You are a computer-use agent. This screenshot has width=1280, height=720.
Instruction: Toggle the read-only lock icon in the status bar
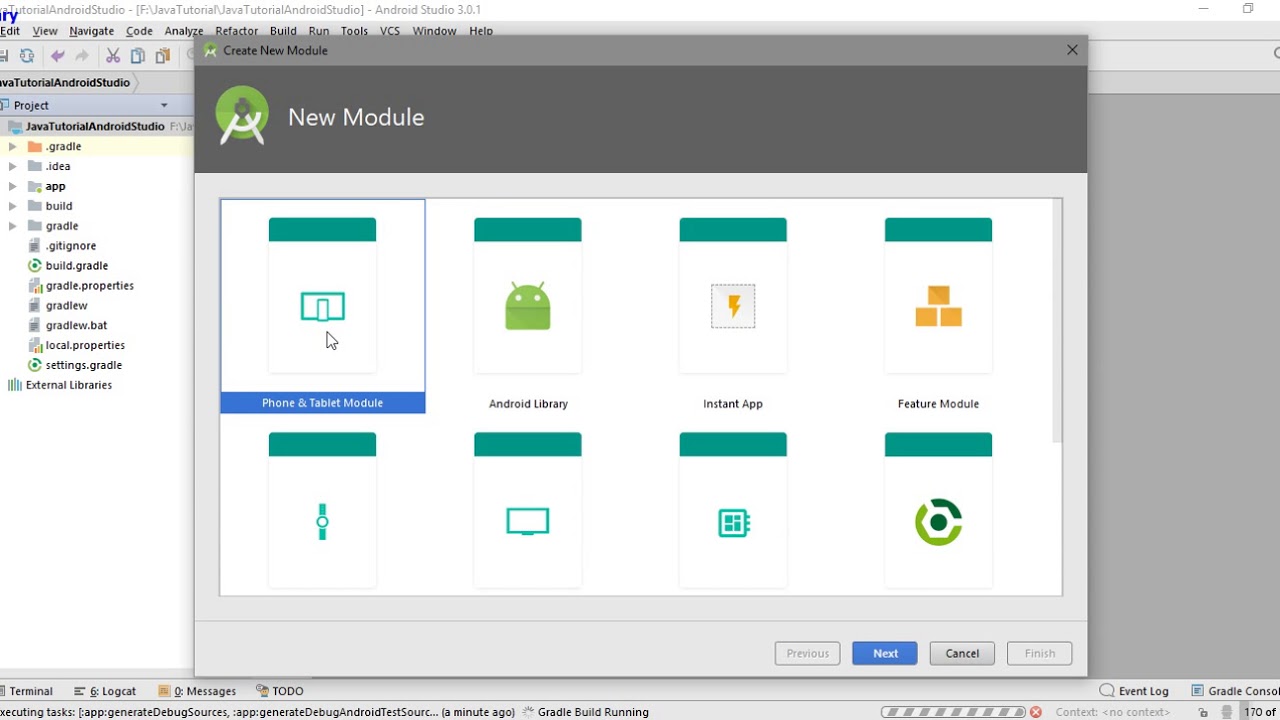tap(1203, 712)
